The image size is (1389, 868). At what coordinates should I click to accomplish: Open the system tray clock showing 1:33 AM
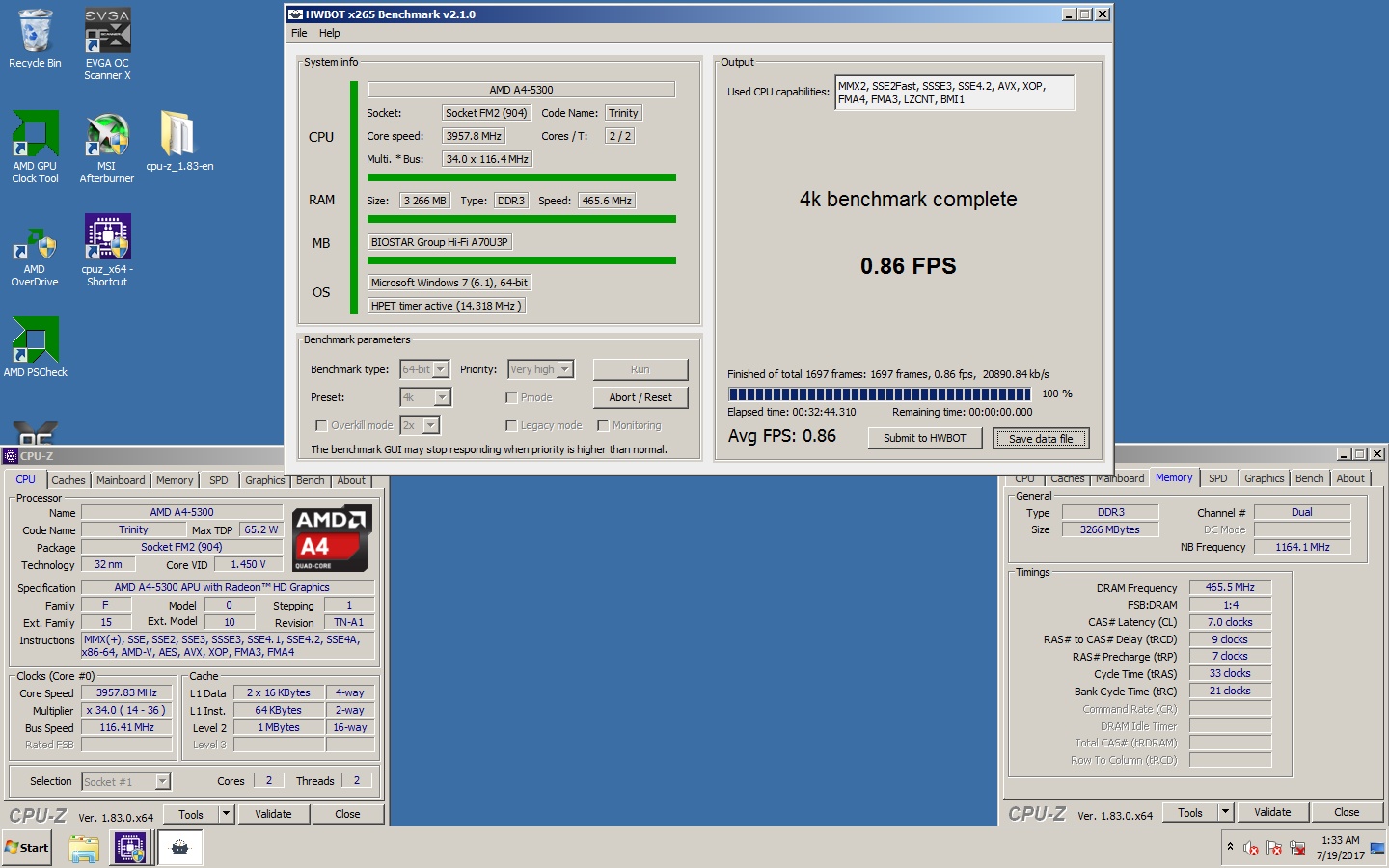1341,848
